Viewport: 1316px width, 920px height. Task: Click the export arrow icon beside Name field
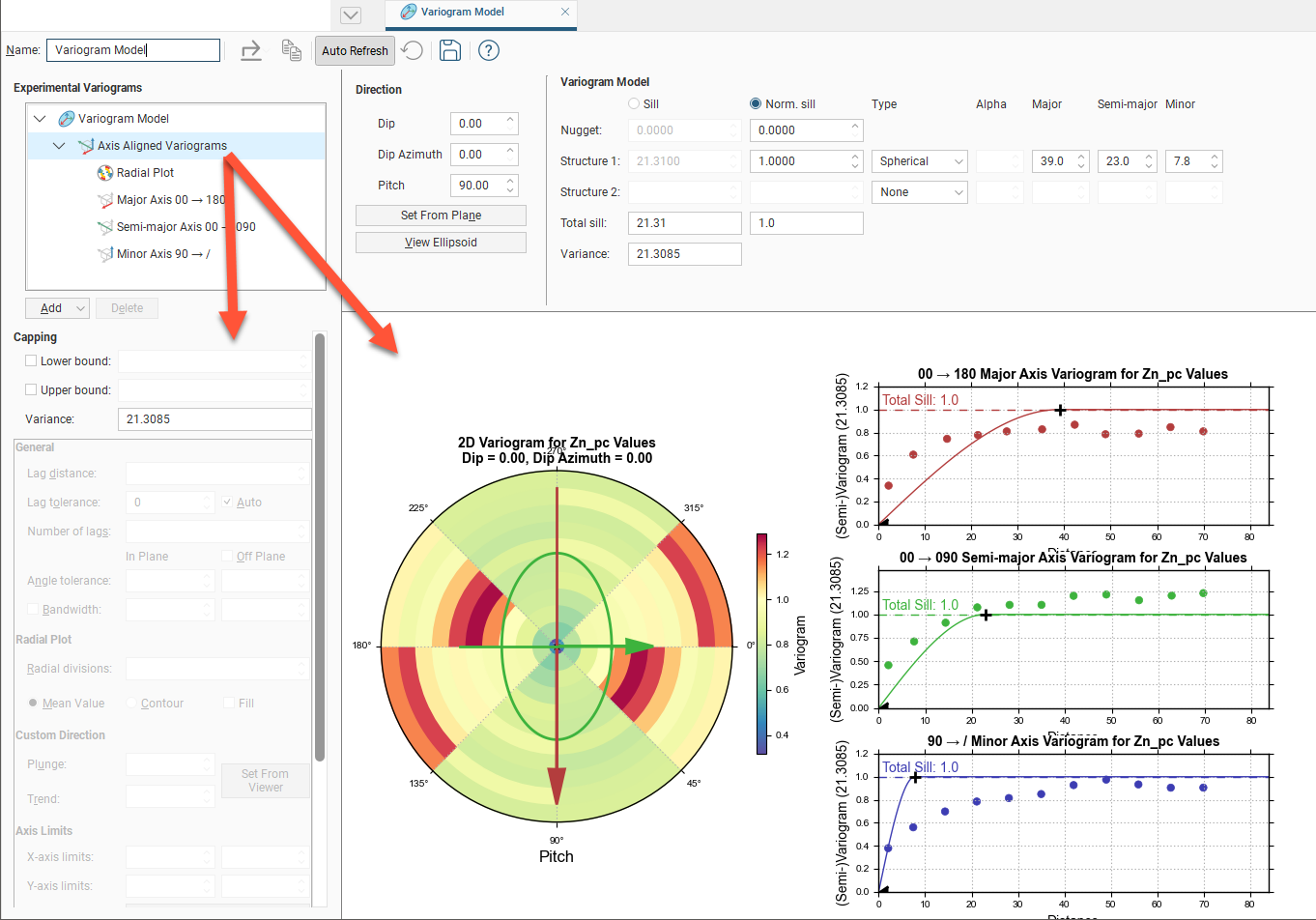point(251,50)
